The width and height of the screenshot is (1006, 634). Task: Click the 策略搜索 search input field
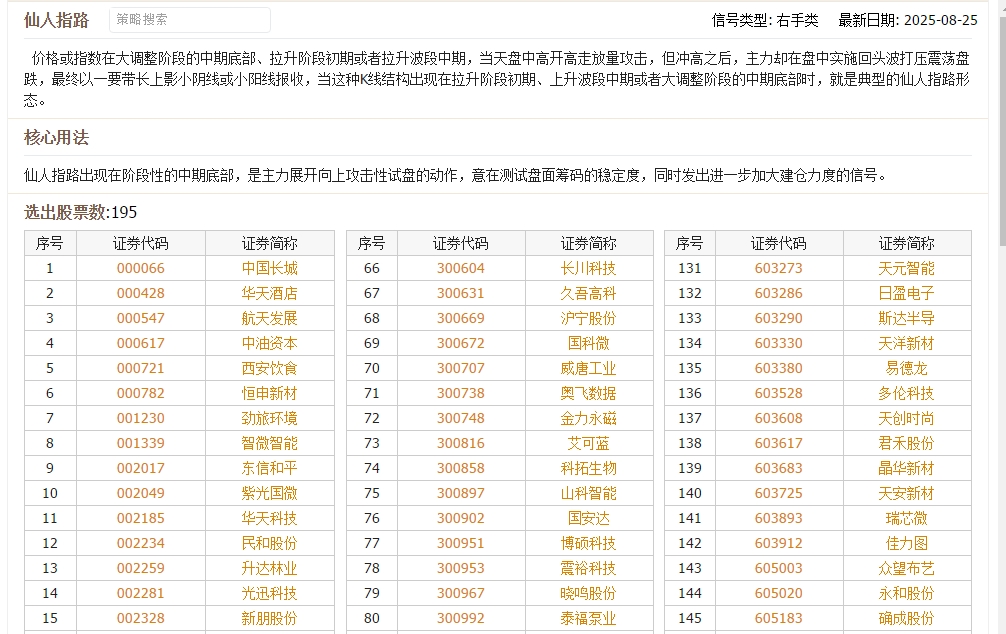point(190,20)
